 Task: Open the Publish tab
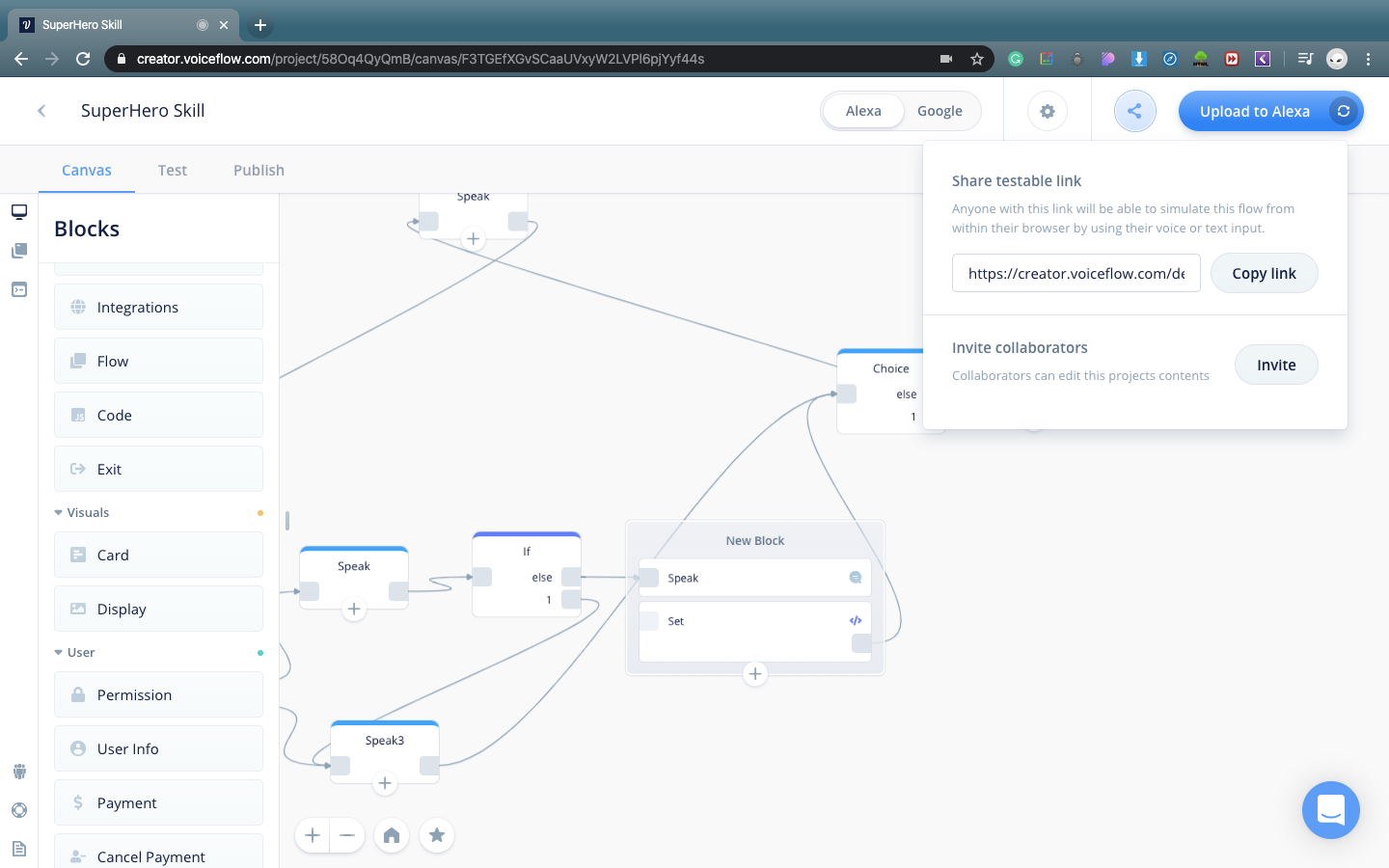[x=259, y=170]
